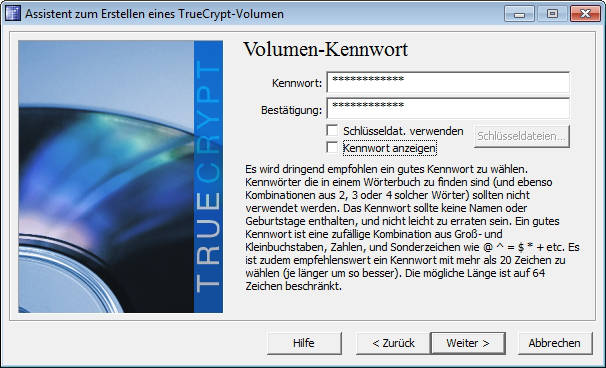The height and width of the screenshot is (368, 606).
Task: Maximize the TrueCrypt wizard window
Action: [552, 14]
